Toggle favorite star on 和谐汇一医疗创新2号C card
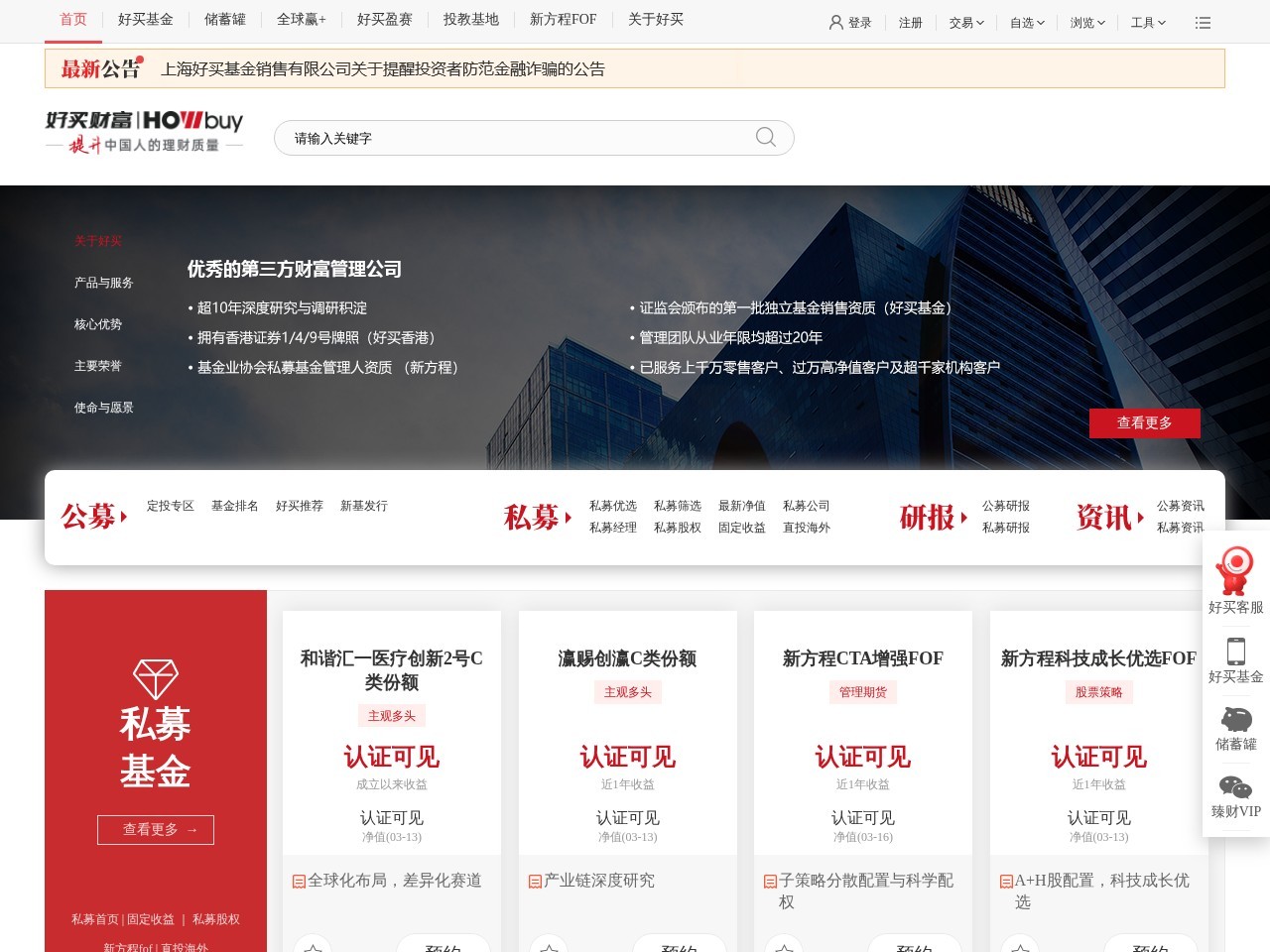1270x952 pixels. 314,947
